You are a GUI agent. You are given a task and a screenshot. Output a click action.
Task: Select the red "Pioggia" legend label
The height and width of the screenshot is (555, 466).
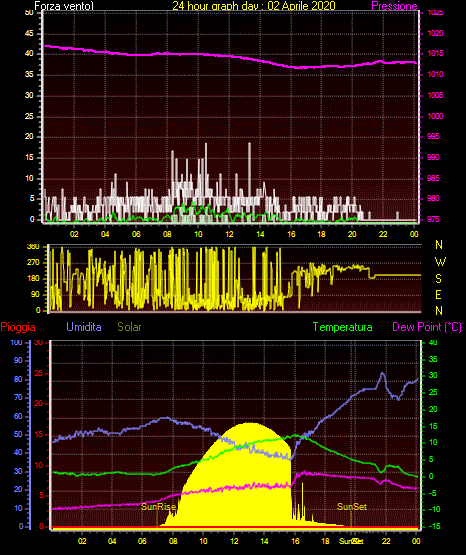[18, 327]
